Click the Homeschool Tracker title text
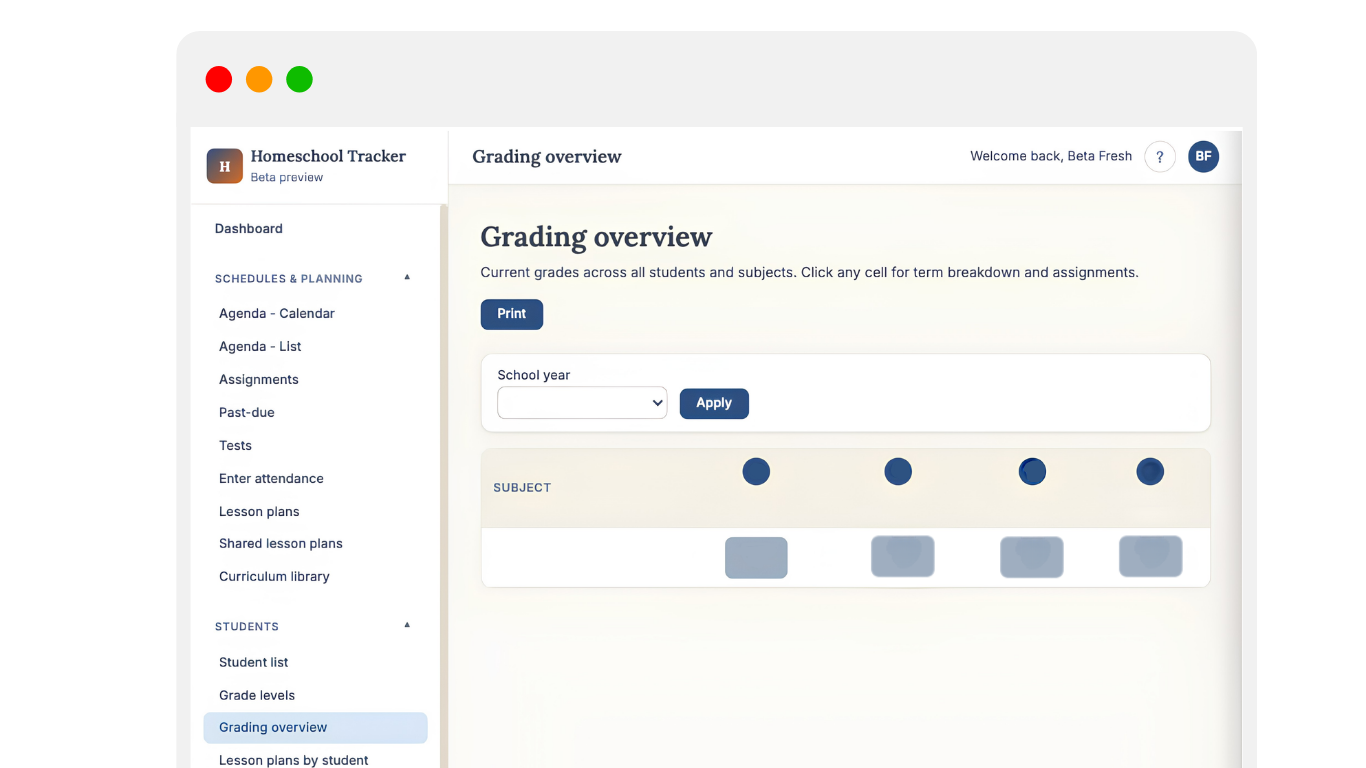 click(x=328, y=156)
